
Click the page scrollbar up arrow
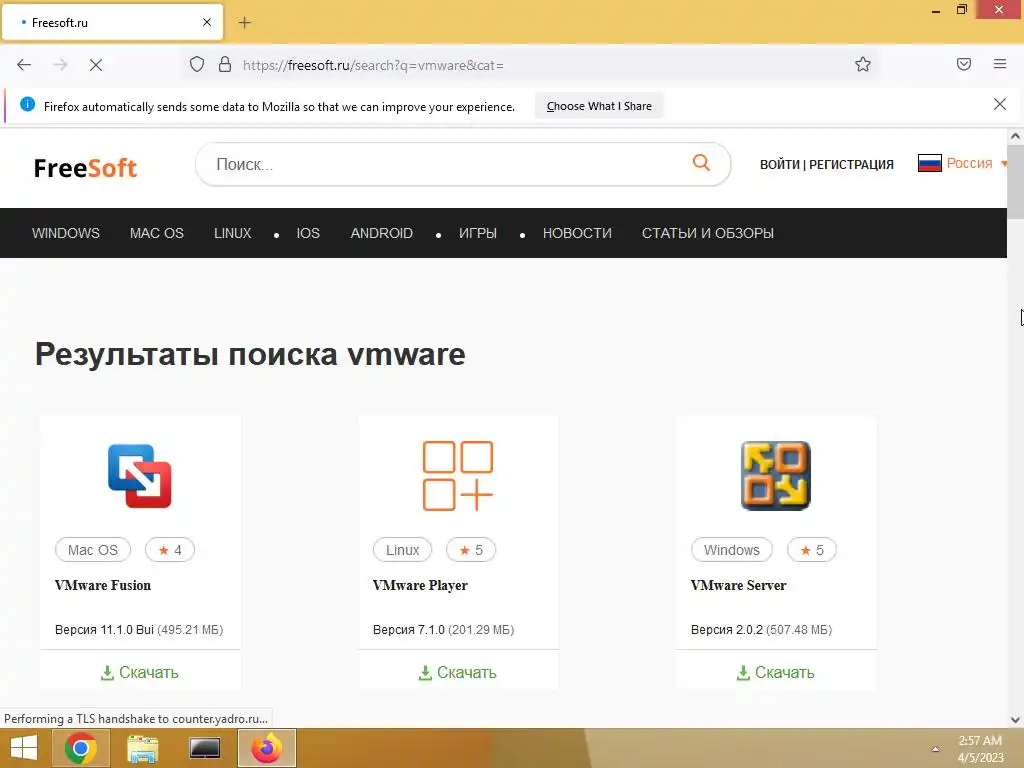[x=1015, y=136]
